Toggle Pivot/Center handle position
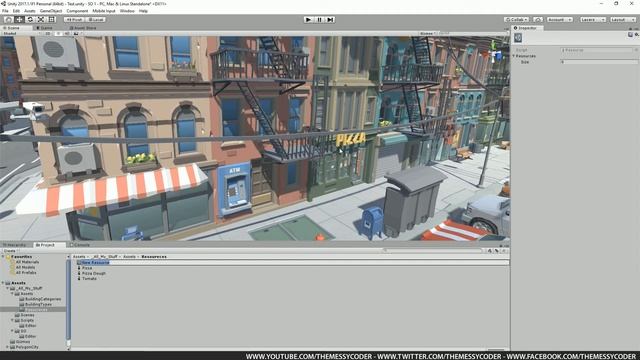Screen dimensions: 640x360 (74, 20)
